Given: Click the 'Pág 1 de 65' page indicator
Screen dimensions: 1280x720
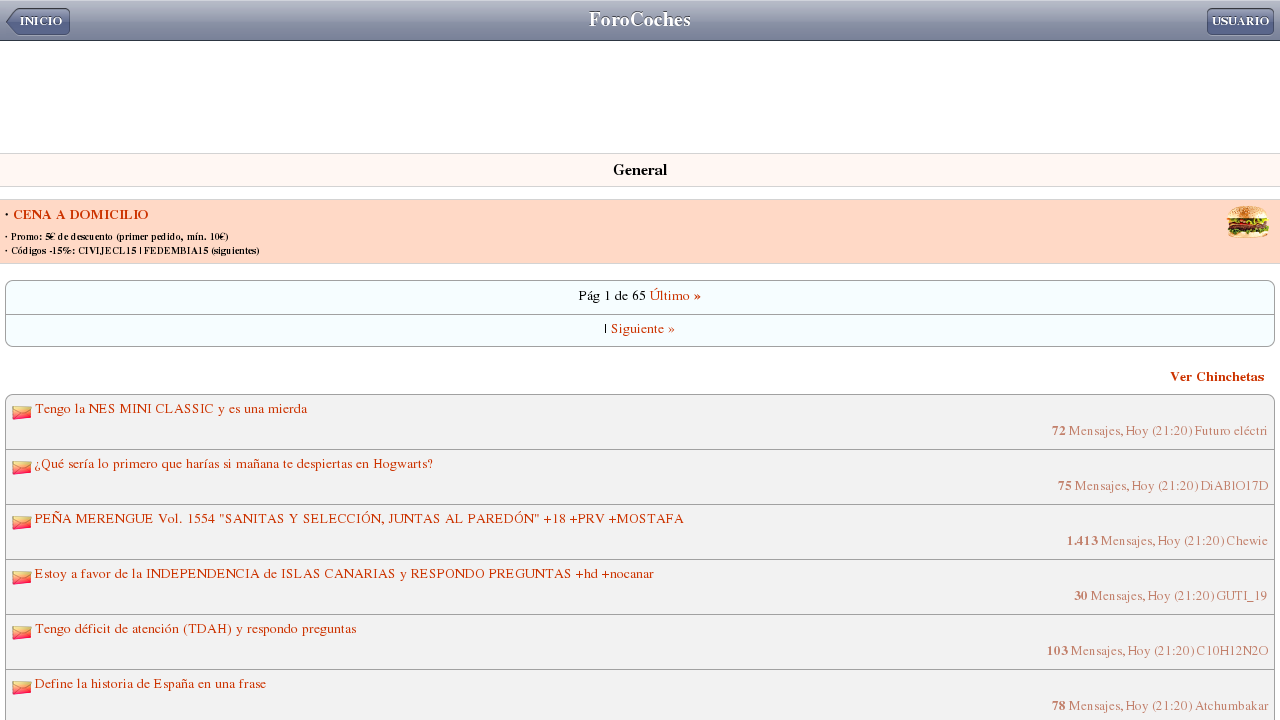Looking at the screenshot, I should click(x=612, y=296).
